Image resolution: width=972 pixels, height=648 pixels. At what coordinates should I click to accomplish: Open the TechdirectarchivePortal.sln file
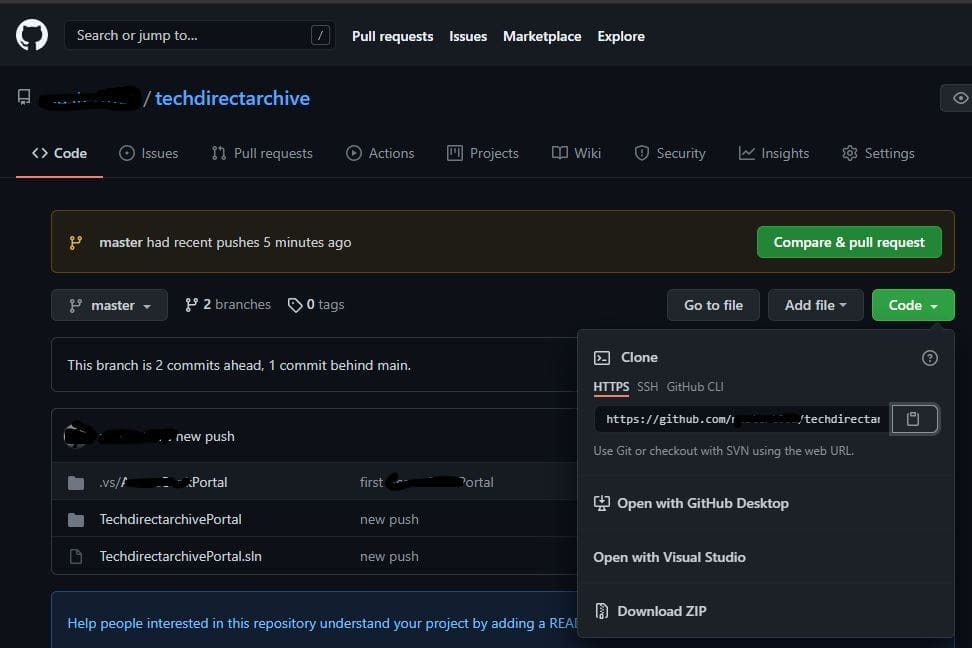180,556
